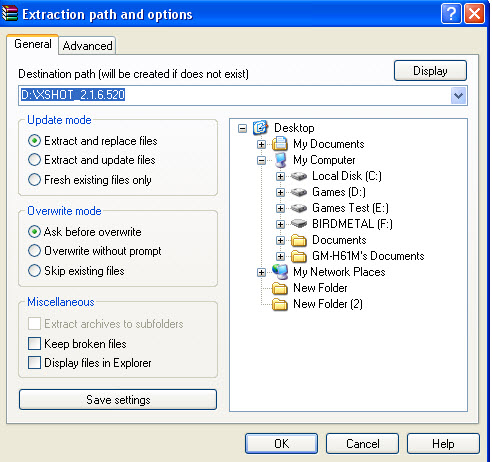This screenshot has height=462, width=492.
Task: Click the My Computer icon
Action: [280, 160]
